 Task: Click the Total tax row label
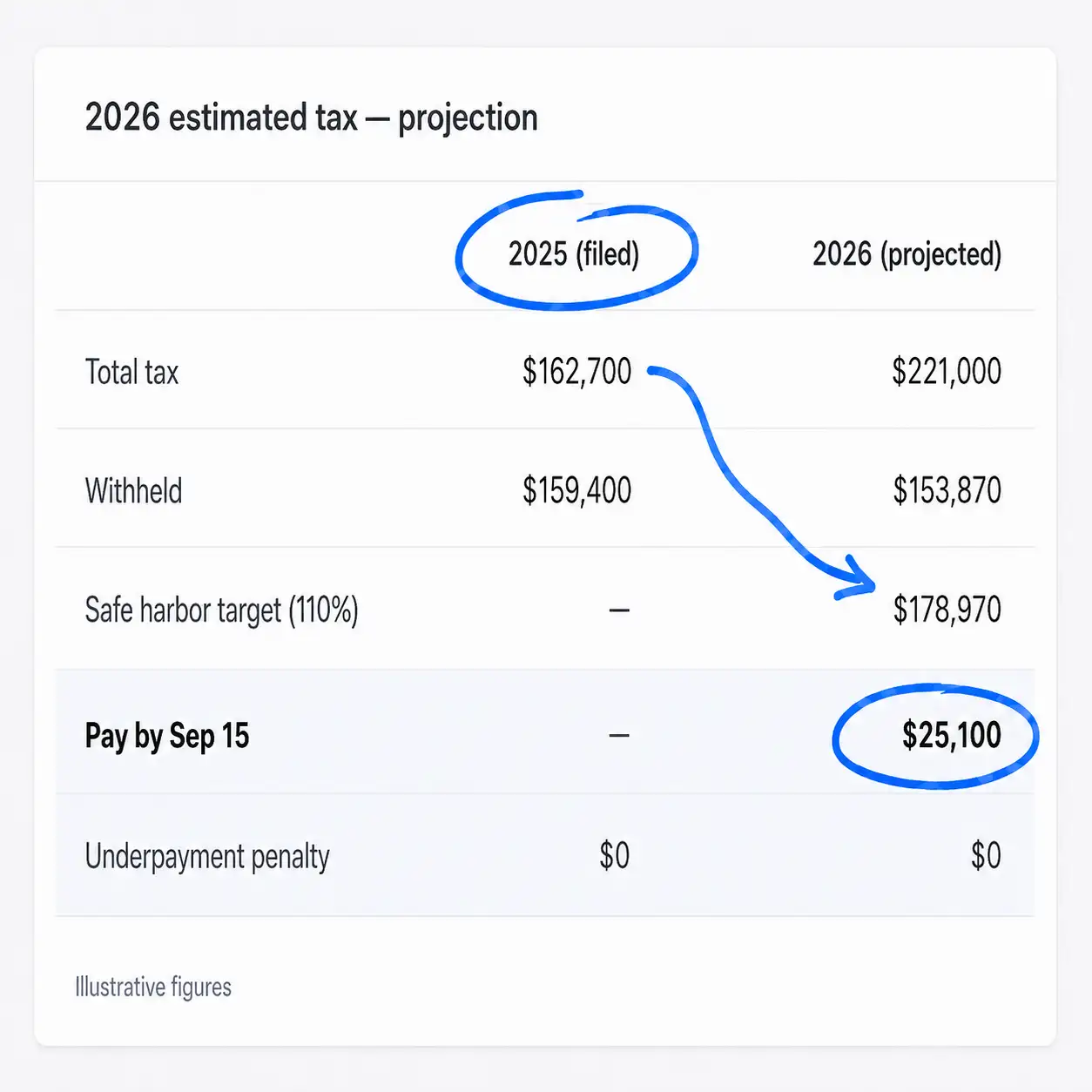coord(131,372)
